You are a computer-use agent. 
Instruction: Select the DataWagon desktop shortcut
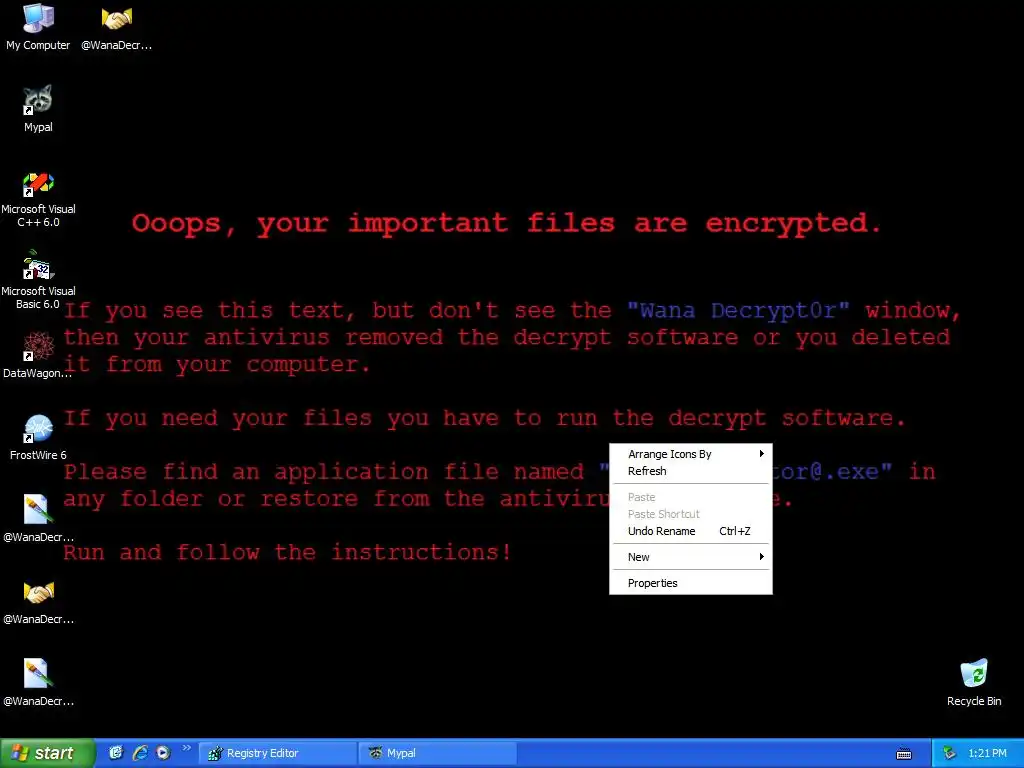(x=38, y=355)
